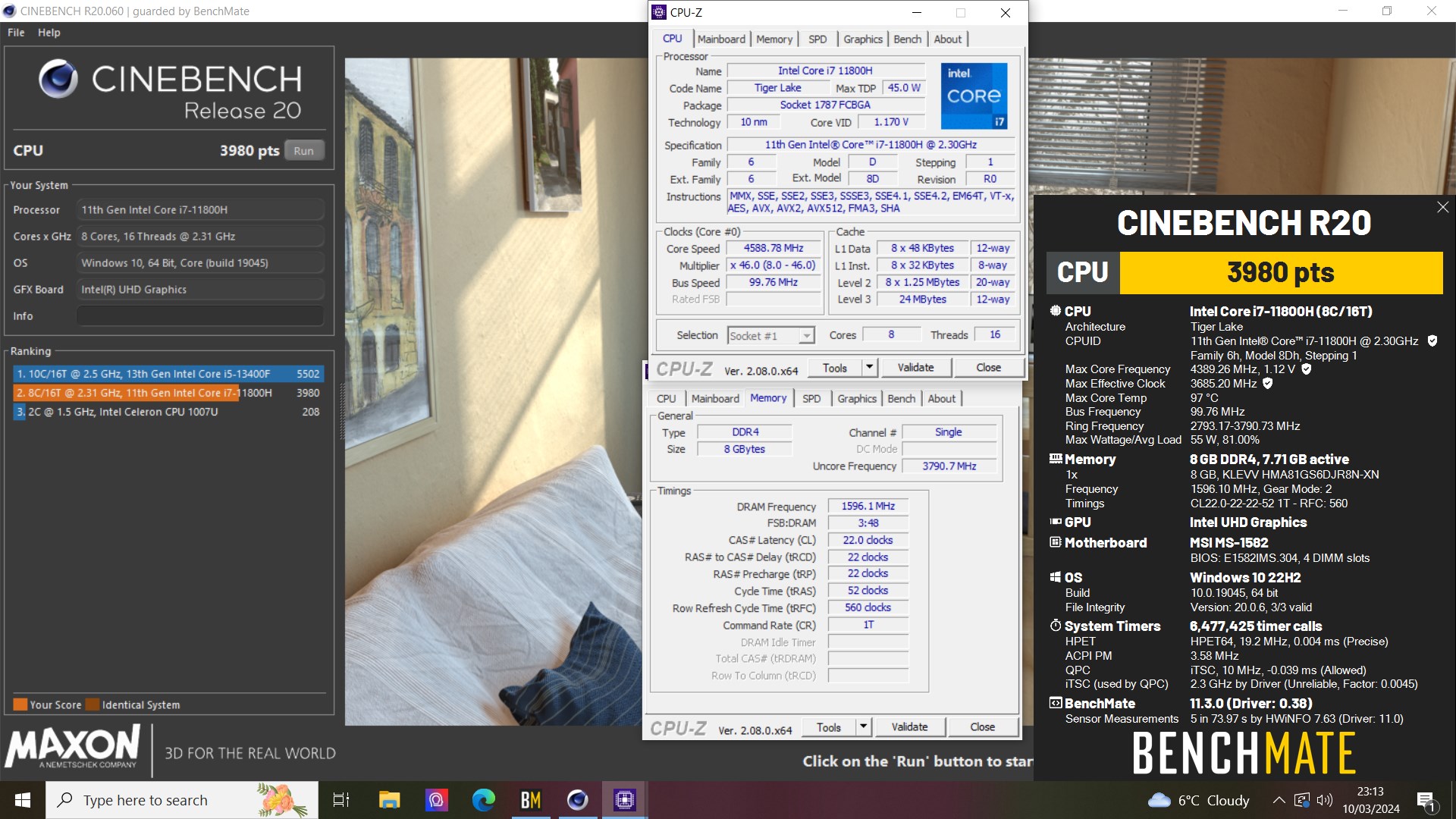The image size is (1456, 819).
Task: Open File Explorer from the taskbar
Action: [390, 800]
